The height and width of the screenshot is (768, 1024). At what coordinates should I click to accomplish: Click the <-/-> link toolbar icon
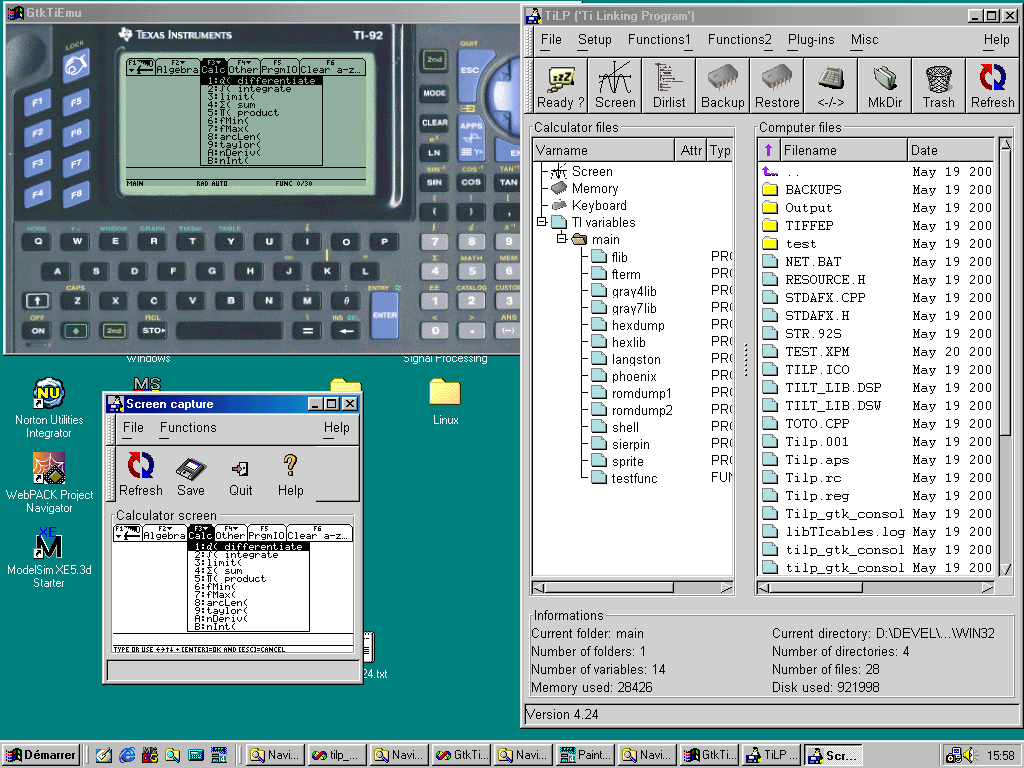[831, 86]
